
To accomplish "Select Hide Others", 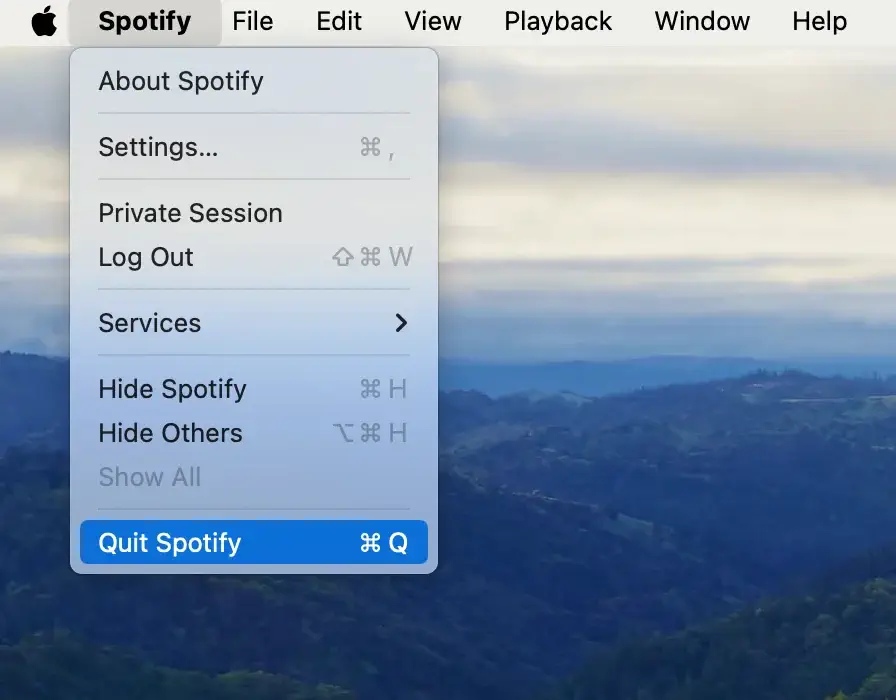I will (x=170, y=433).
